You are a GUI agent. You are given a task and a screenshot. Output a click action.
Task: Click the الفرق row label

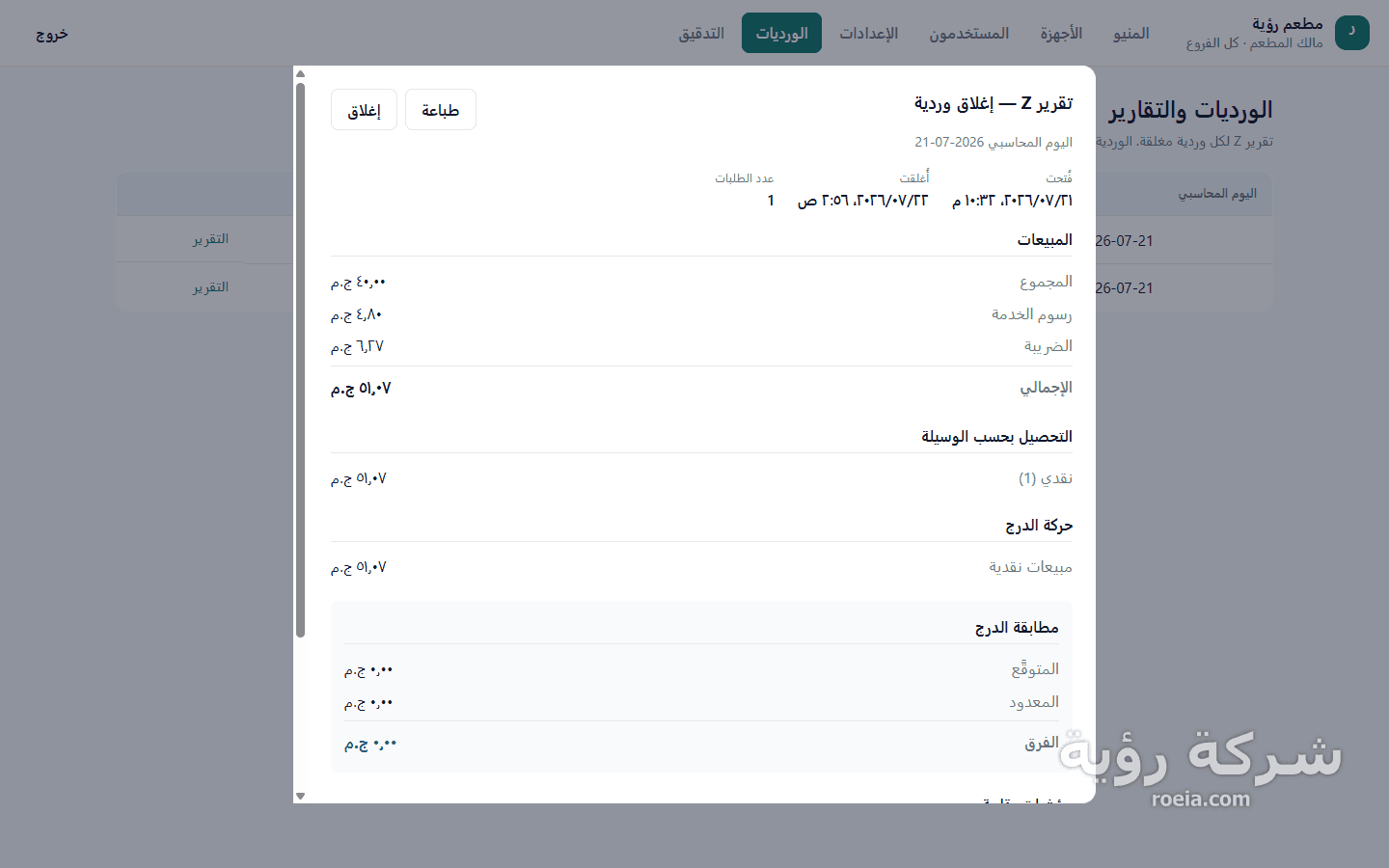pyautogui.click(x=1042, y=744)
